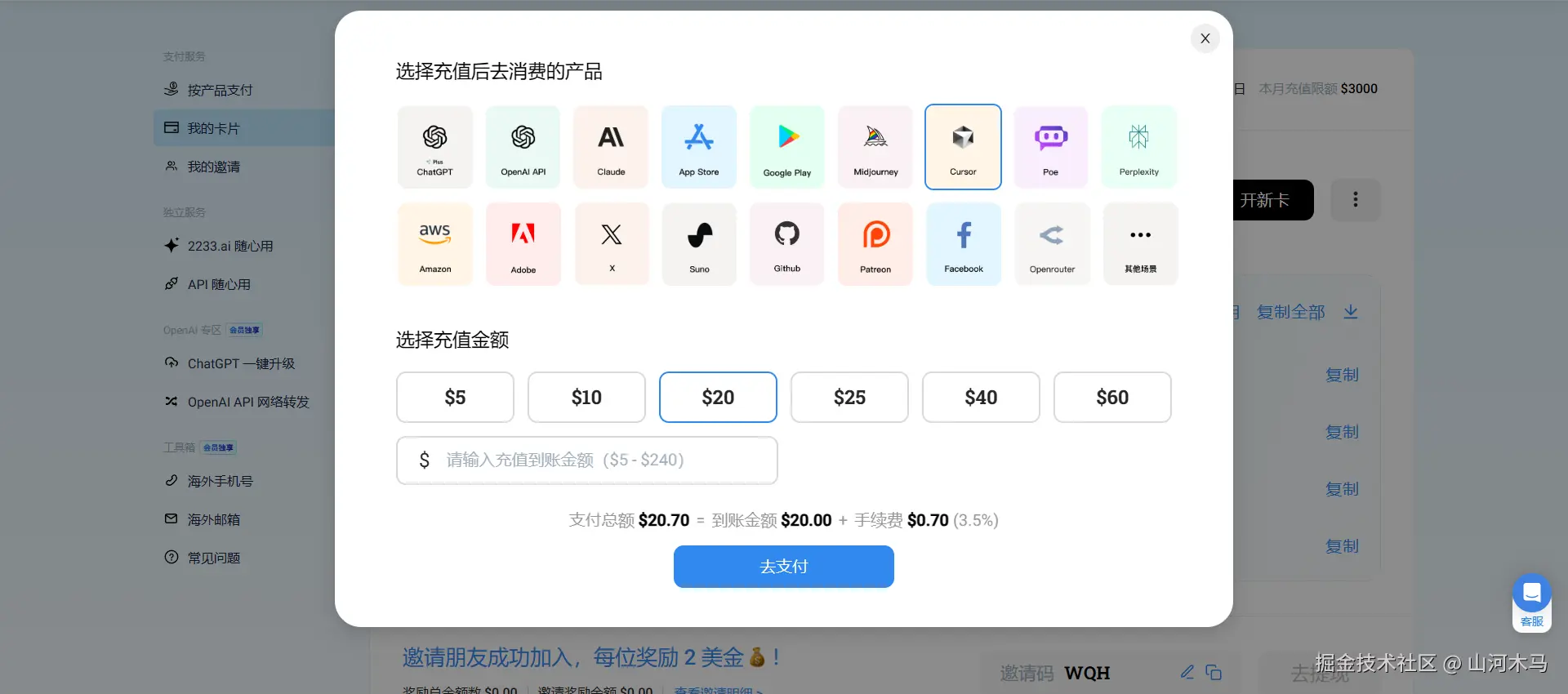Choose the OpenAI API product tile

tap(523, 147)
